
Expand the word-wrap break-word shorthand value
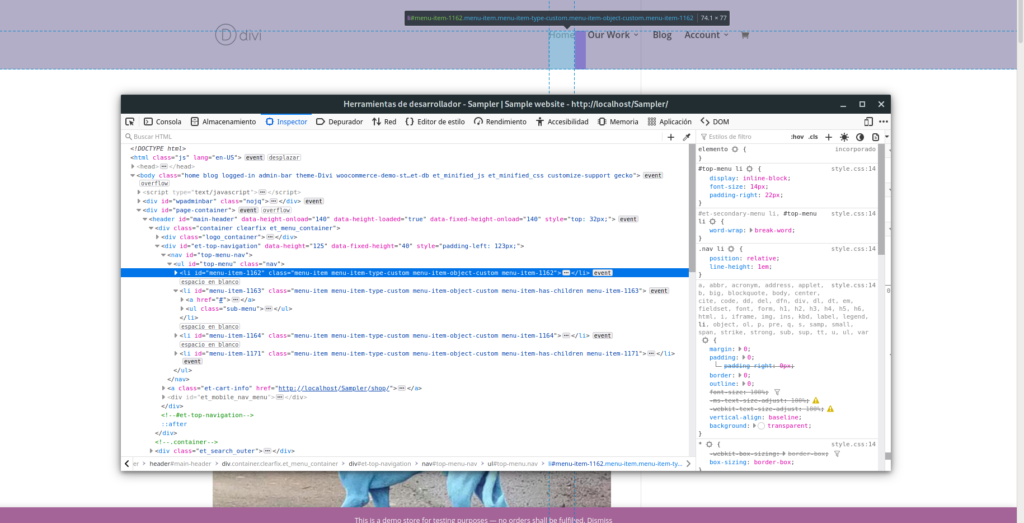pyautogui.click(x=751, y=230)
